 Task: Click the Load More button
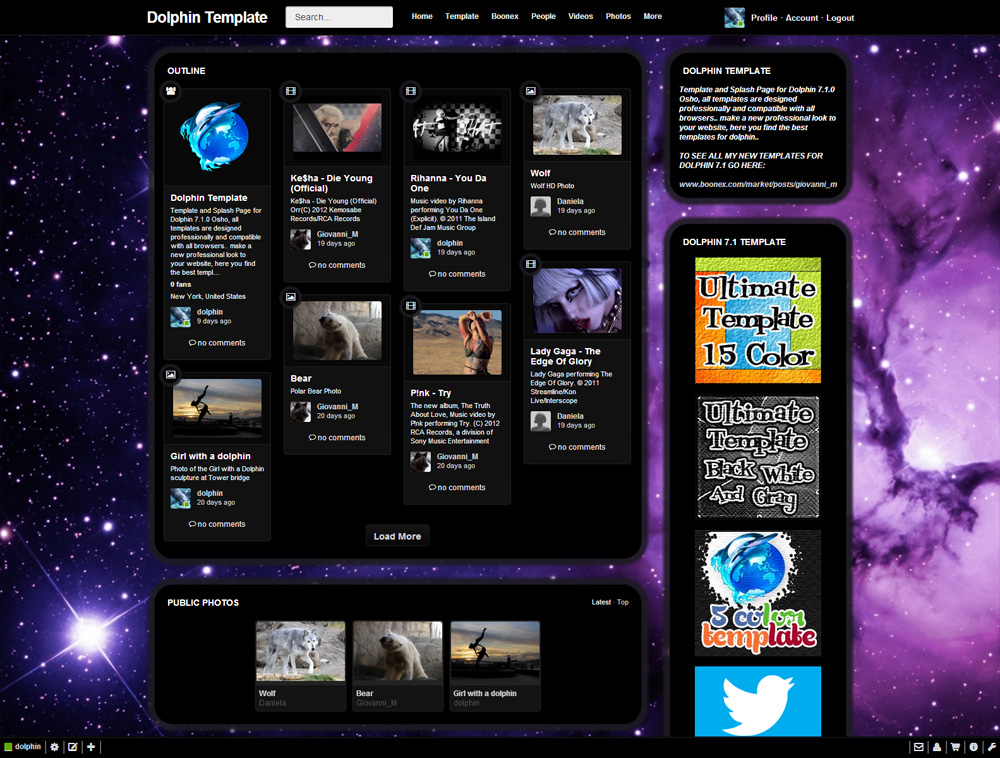[397, 537]
